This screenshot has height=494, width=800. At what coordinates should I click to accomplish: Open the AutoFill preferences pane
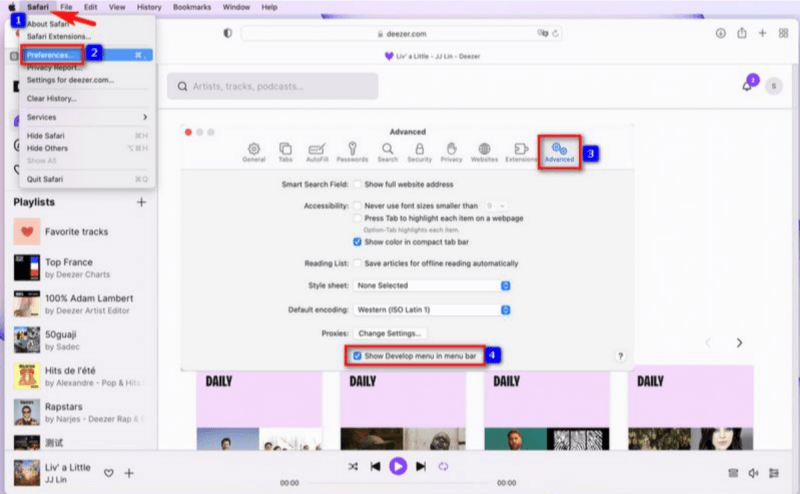coord(317,152)
